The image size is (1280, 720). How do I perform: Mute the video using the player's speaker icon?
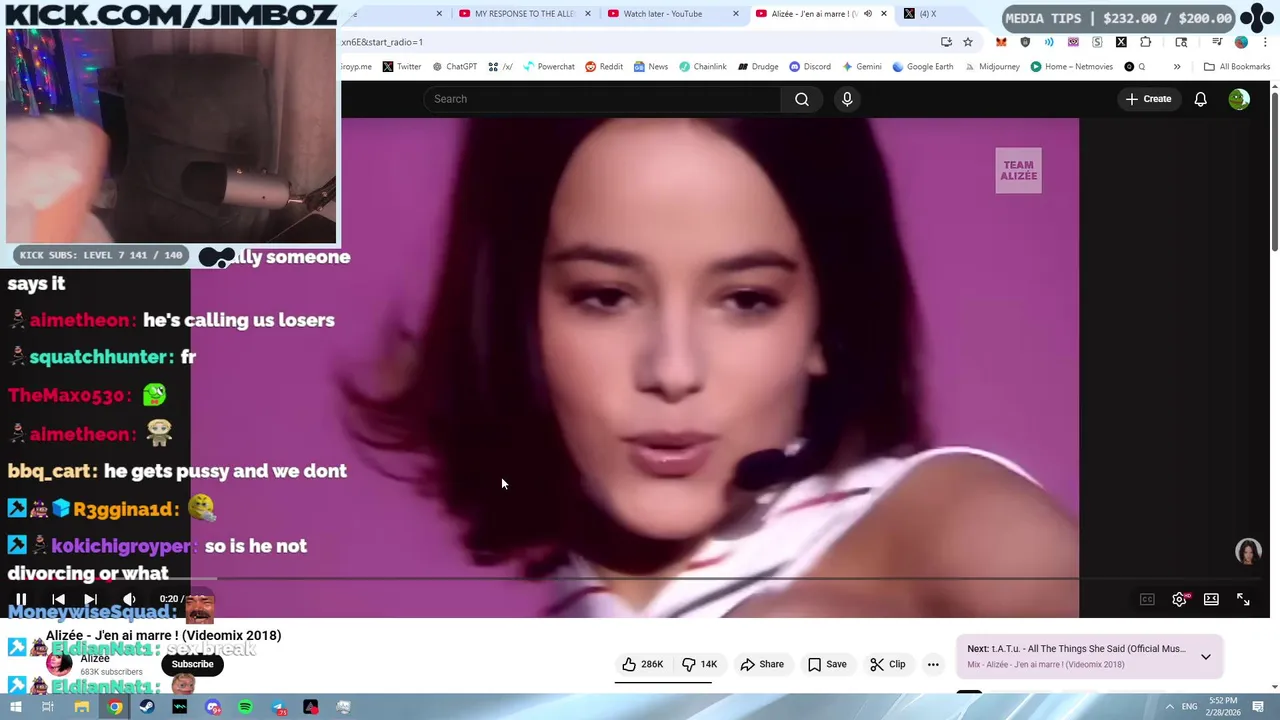click(129, 599)
